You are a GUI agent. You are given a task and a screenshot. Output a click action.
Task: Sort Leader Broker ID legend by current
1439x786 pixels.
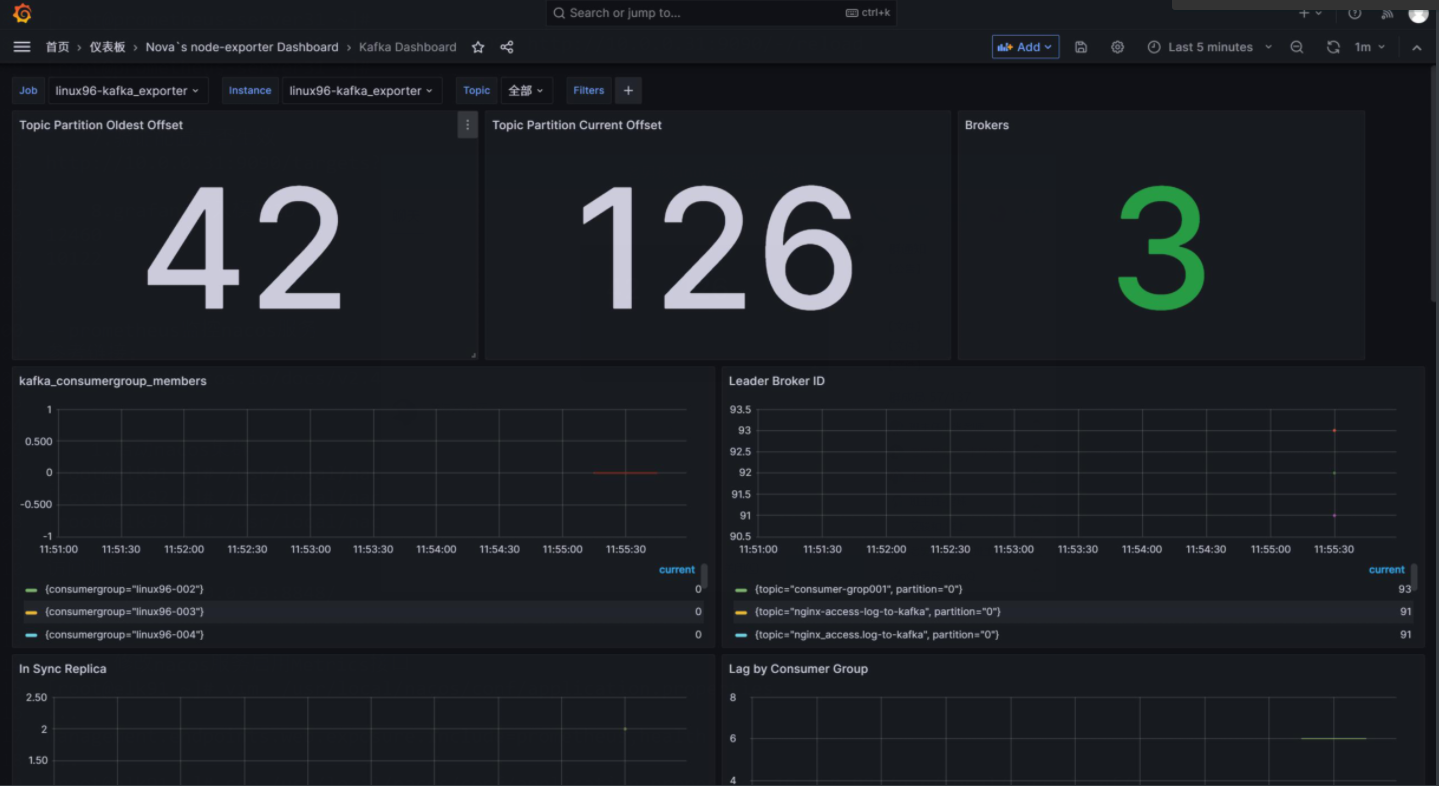[1387, 569]
